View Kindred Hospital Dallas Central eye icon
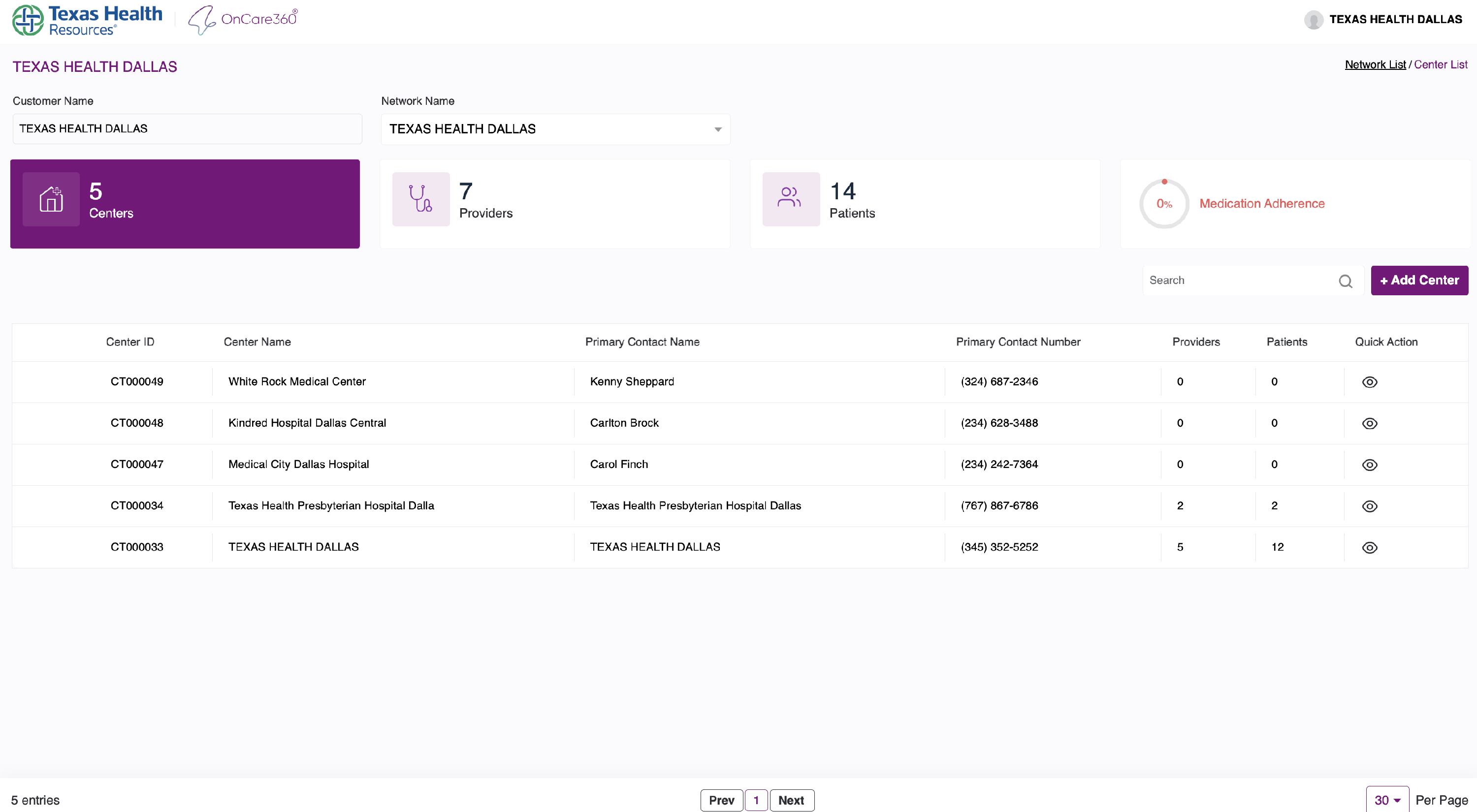This screenshot has width=1477, height=812. pos(1369,424)
